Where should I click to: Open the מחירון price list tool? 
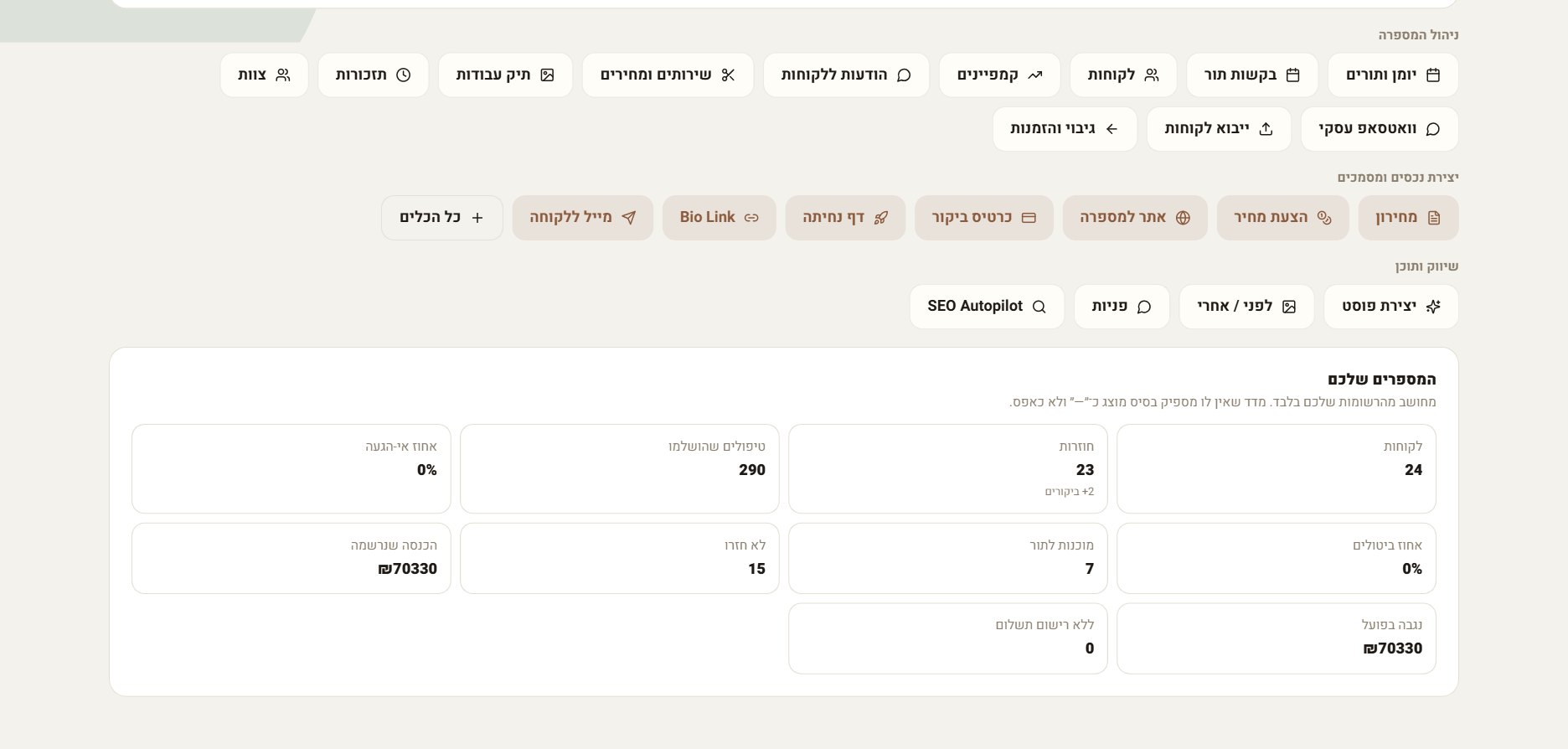tap(1408, 217)
